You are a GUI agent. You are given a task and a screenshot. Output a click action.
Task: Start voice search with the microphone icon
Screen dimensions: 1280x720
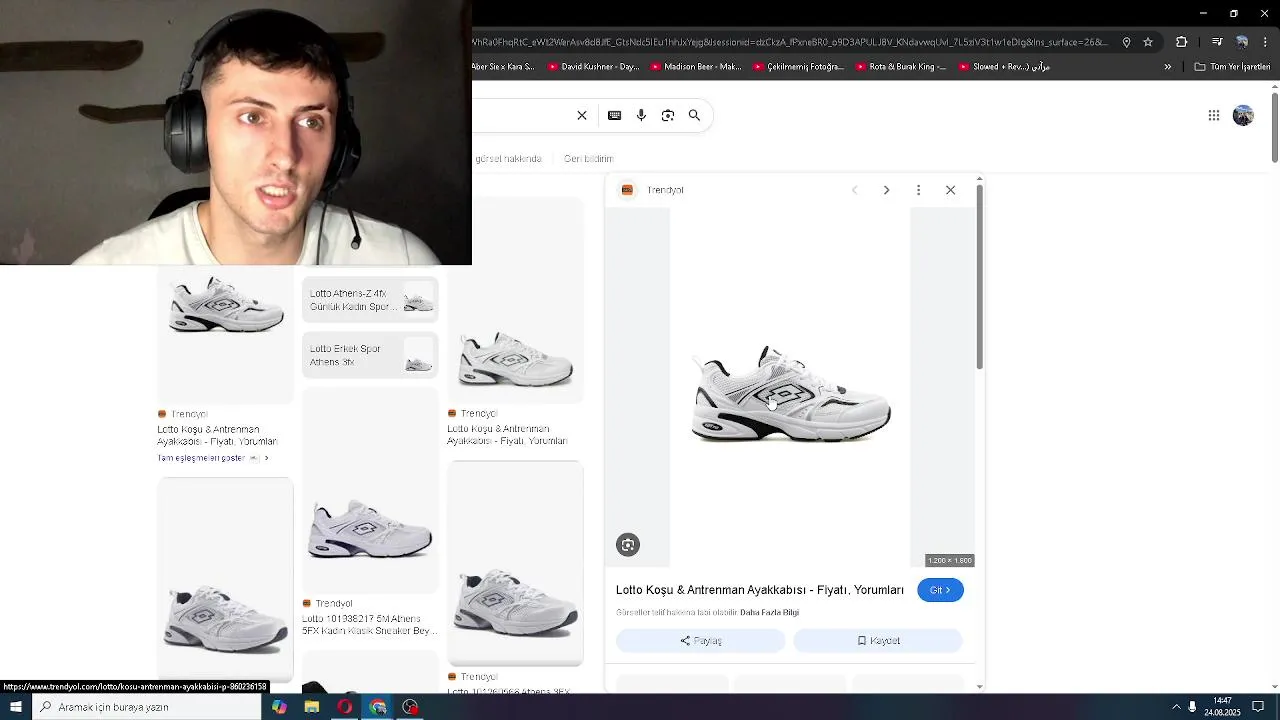641,115
